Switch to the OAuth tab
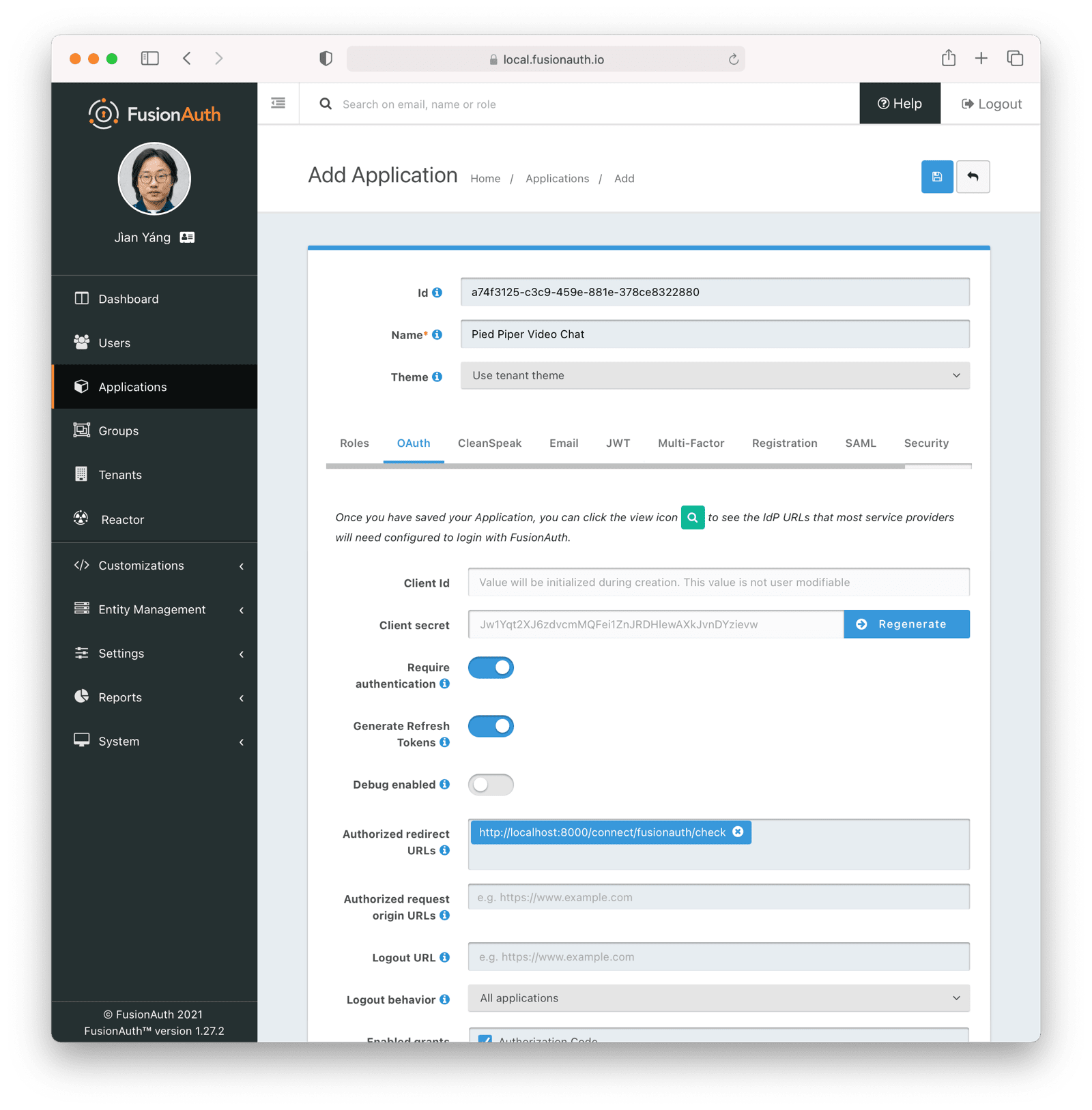This screenshot has height=1110, width=1092. 414,443
